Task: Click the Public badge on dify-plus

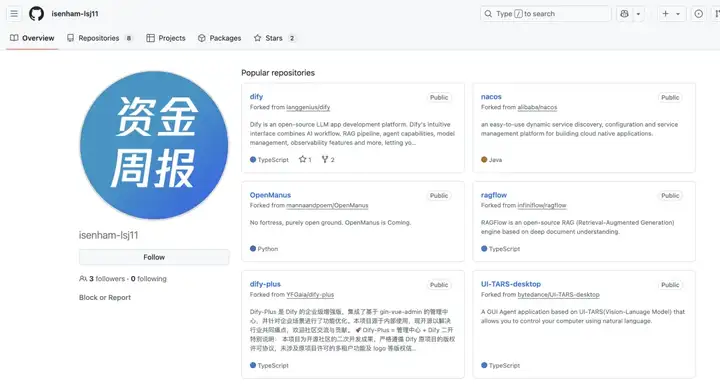Action: coord(439,285)
